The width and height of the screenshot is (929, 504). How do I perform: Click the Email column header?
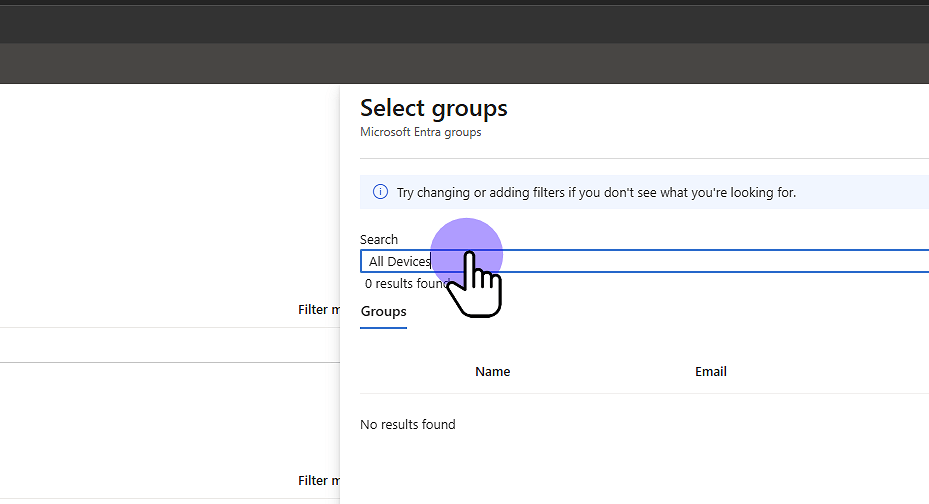click(x=710, y=371)
